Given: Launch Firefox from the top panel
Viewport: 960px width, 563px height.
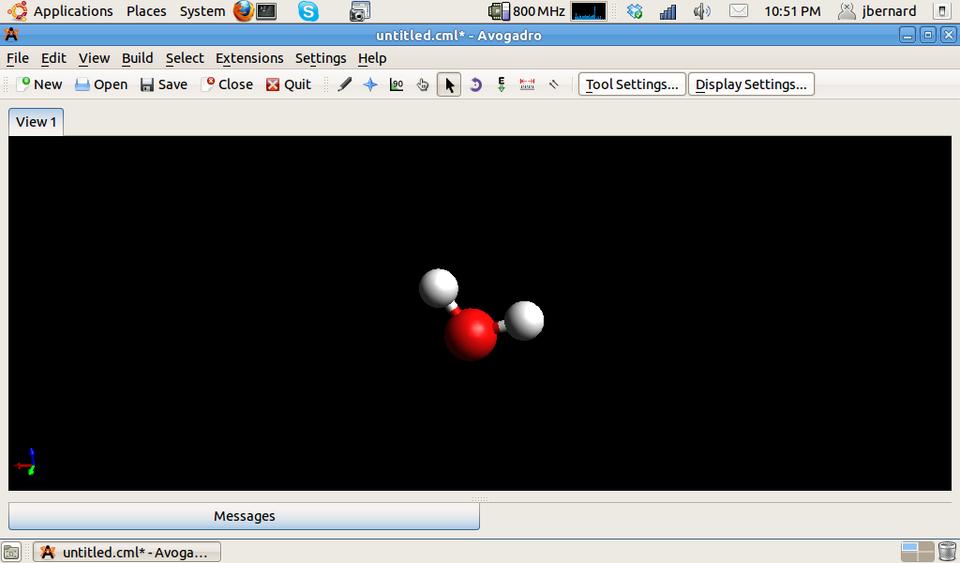Looking at the screenshot, I should pos(243,11).
